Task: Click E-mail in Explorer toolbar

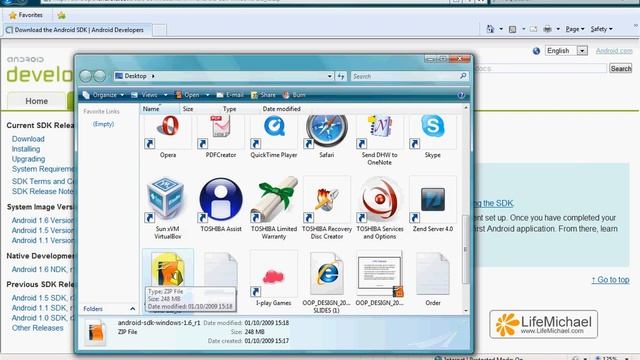Action: coord(230,95)
